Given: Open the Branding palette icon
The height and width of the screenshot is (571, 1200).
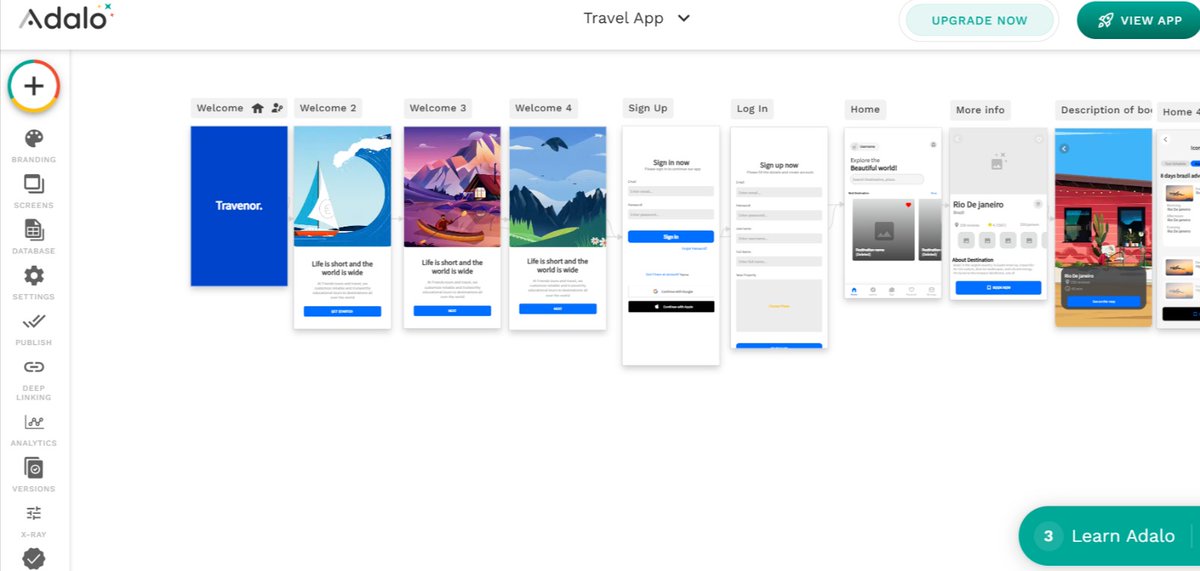Looking at the screenshot, I should click(34, 138).
